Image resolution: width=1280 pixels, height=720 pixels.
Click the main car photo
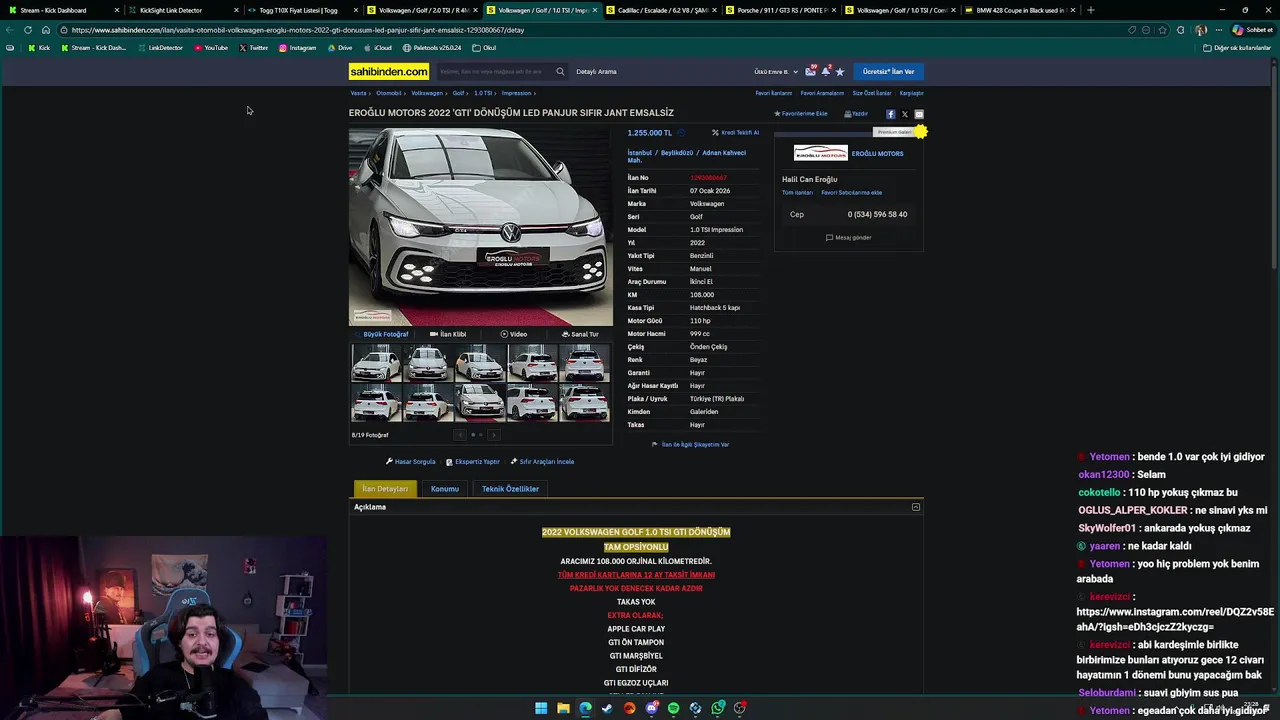(480, 226)
